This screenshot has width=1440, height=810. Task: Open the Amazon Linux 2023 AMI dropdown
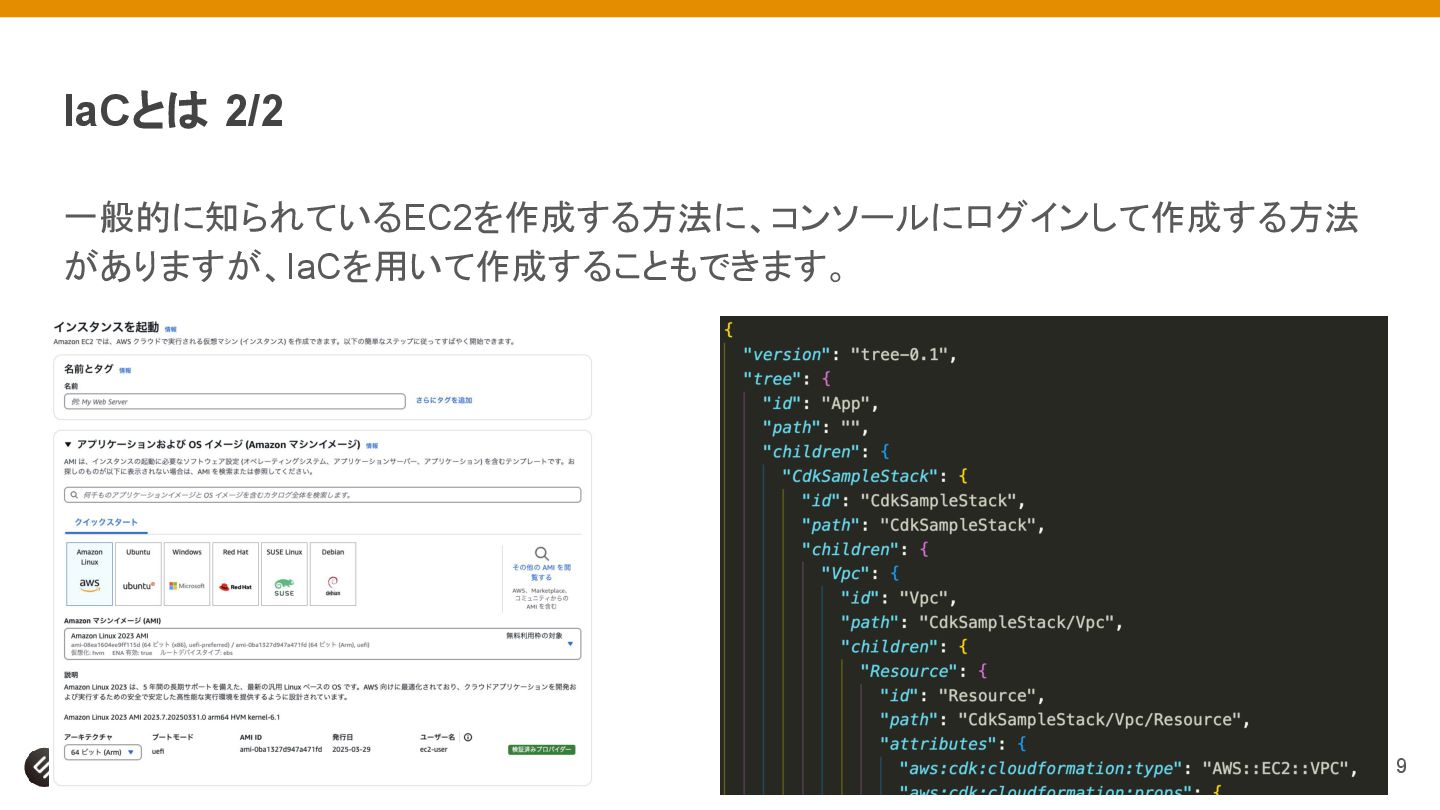[x=322, y=644]
